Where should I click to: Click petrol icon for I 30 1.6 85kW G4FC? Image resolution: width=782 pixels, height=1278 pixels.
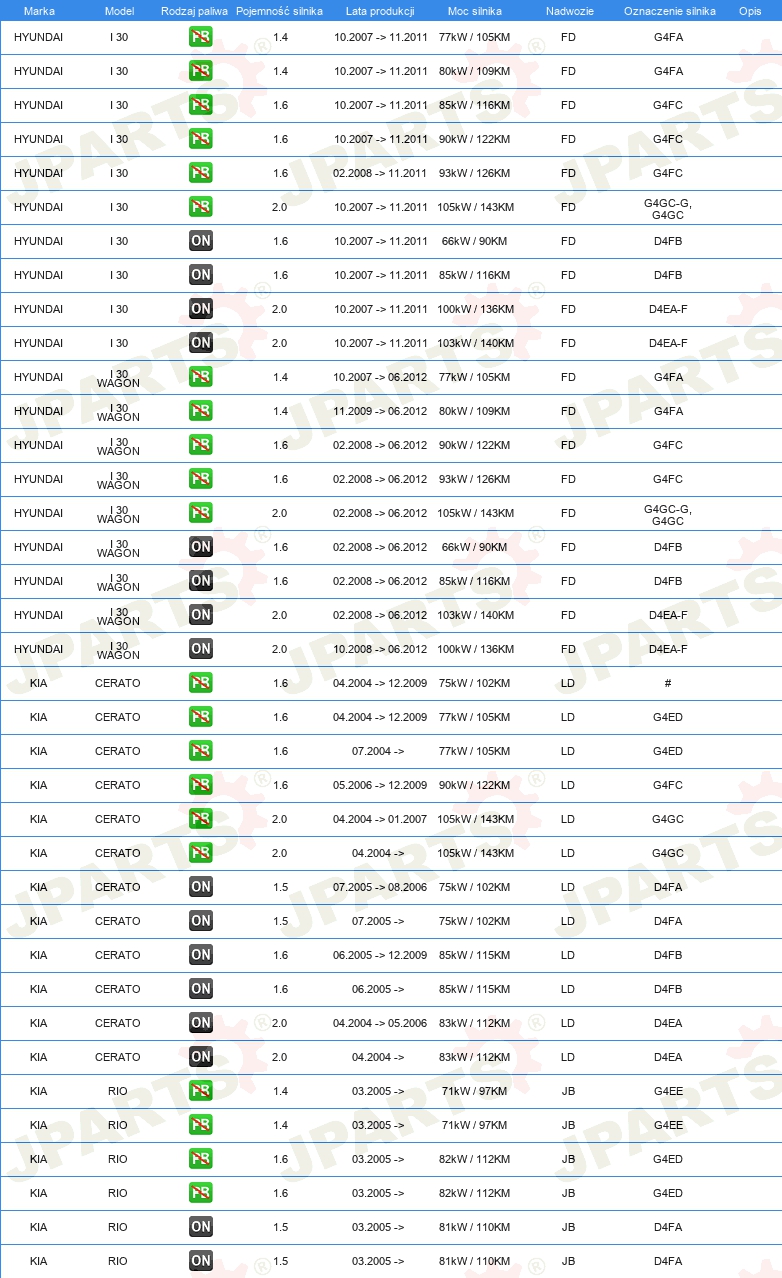click(200, 105)
